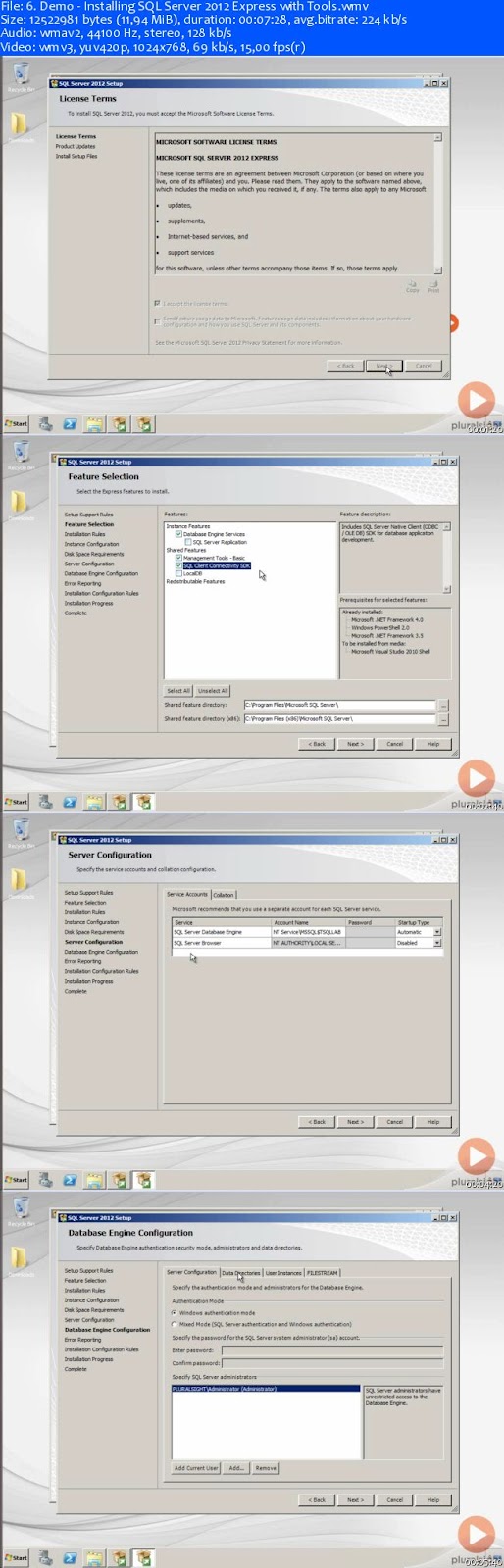Click SQL Server 2012 Setup title icon, License Terms
The height and width of the screenshot is (1568, 504).
coord(55,83)
